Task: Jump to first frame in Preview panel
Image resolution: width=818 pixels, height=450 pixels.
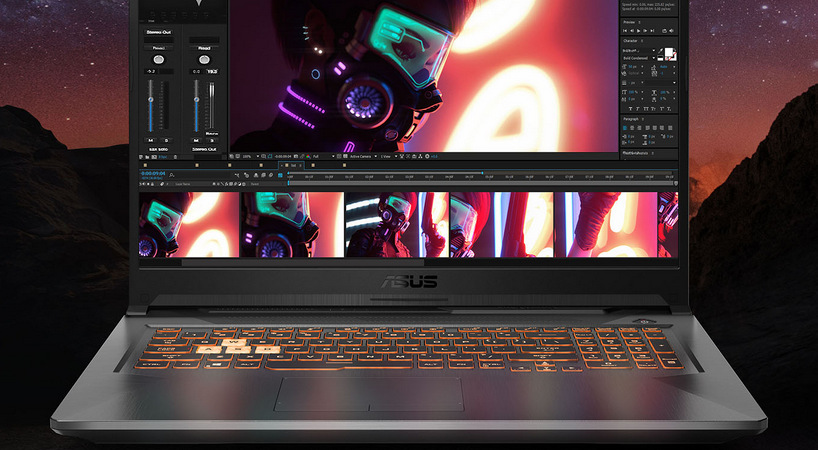Action: point(626,33)
